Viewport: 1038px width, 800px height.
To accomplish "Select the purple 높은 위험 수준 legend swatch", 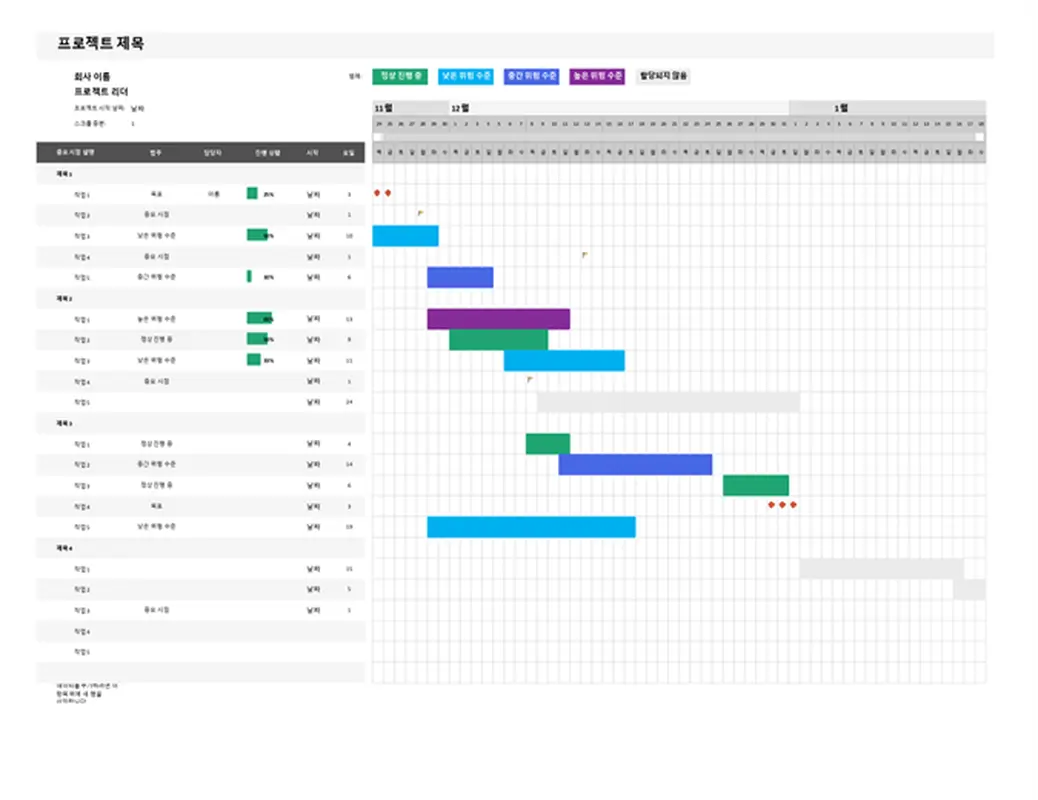I will [x=597, y=76].
